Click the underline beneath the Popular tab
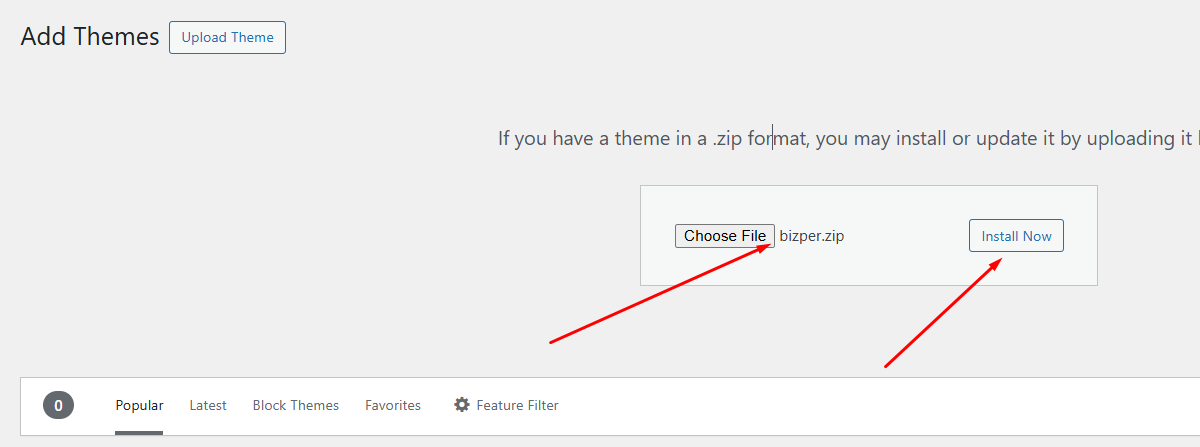1200x447 pixels. pos(139,432)
